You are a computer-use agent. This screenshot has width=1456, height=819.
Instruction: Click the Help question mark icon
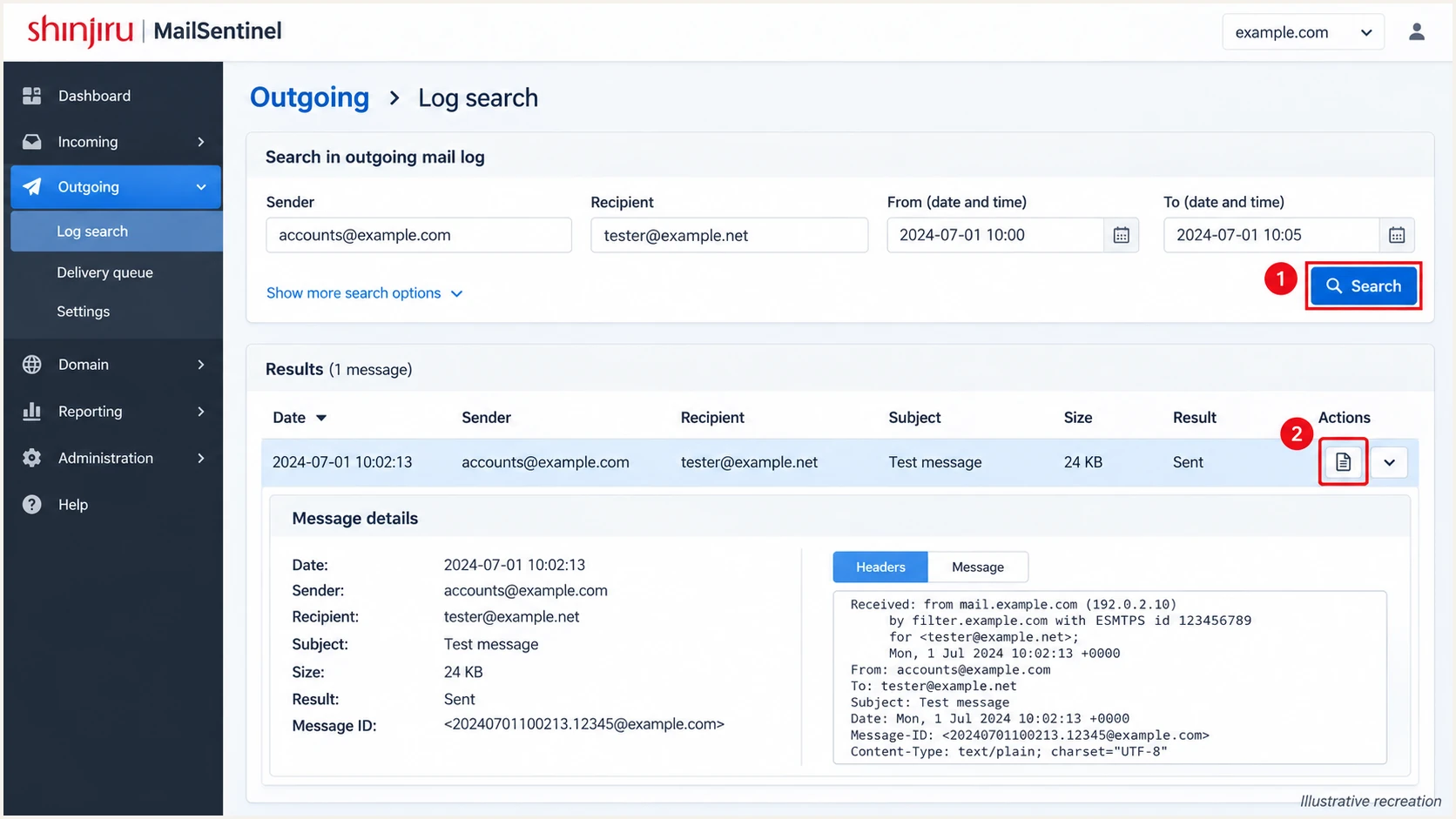click(32, 505)
